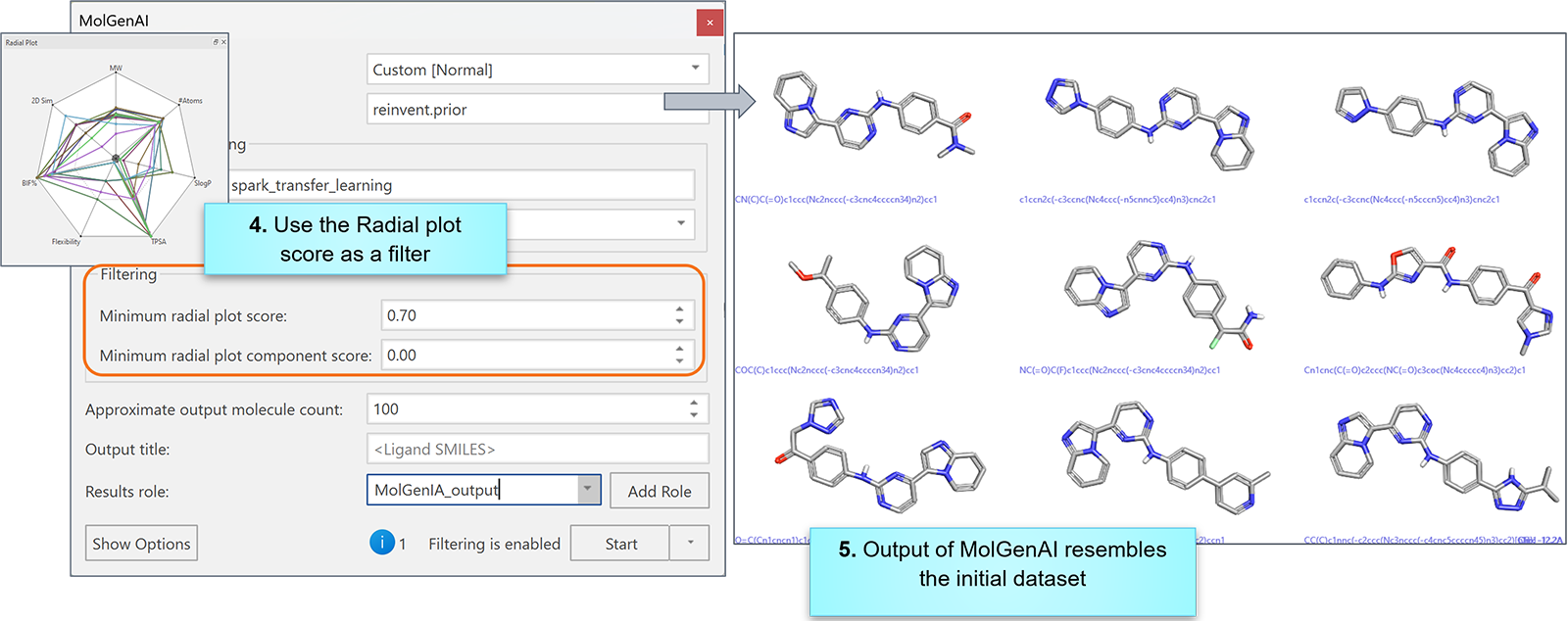Increase approximate output molecule count
1568x621 pixels.
coord(693,403)
